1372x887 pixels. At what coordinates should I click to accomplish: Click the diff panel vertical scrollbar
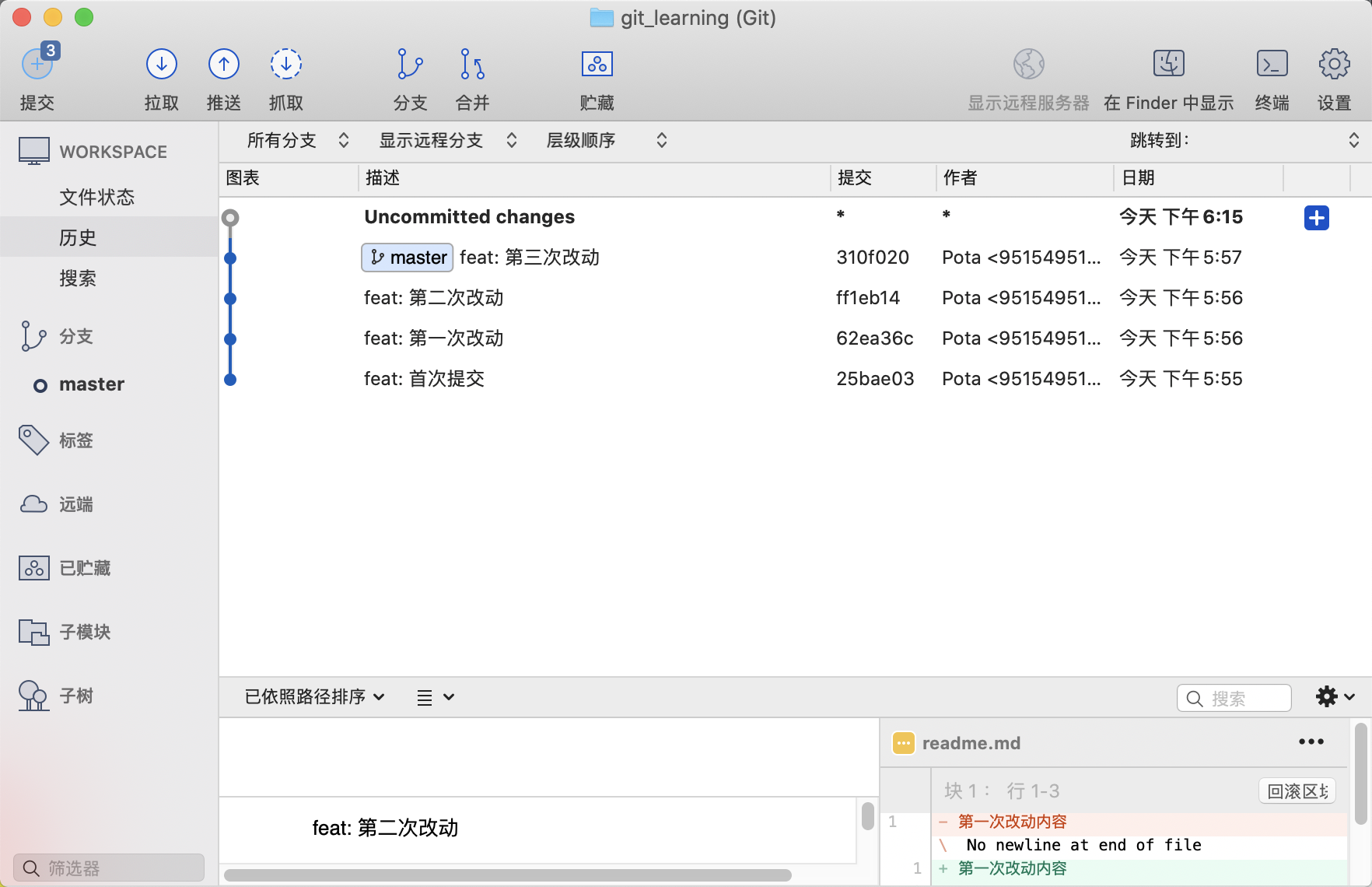coord(1360,774)
